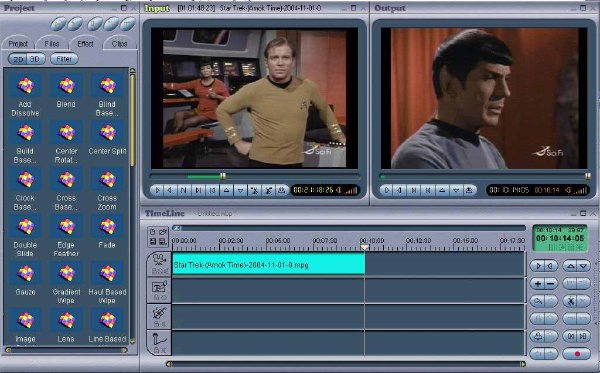Screen dimensions: 600x373
Task: Select the Center Rotat effect
Action: pyautogui.click(x=66, y=143)
